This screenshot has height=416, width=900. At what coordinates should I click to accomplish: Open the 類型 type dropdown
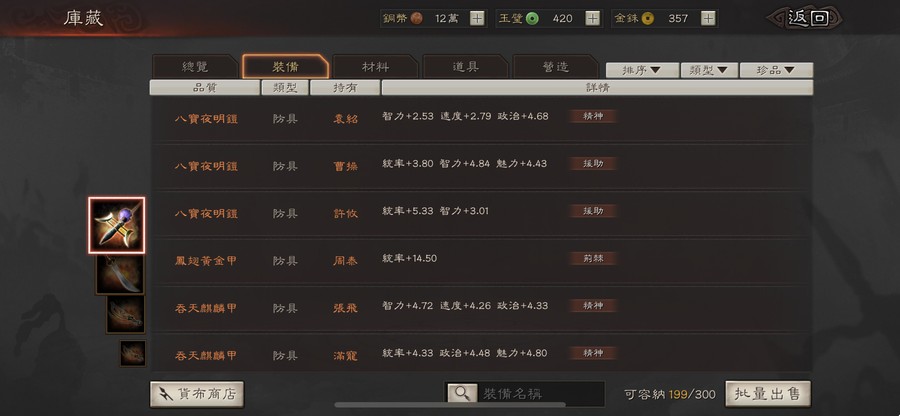click(x=709, y=70)
